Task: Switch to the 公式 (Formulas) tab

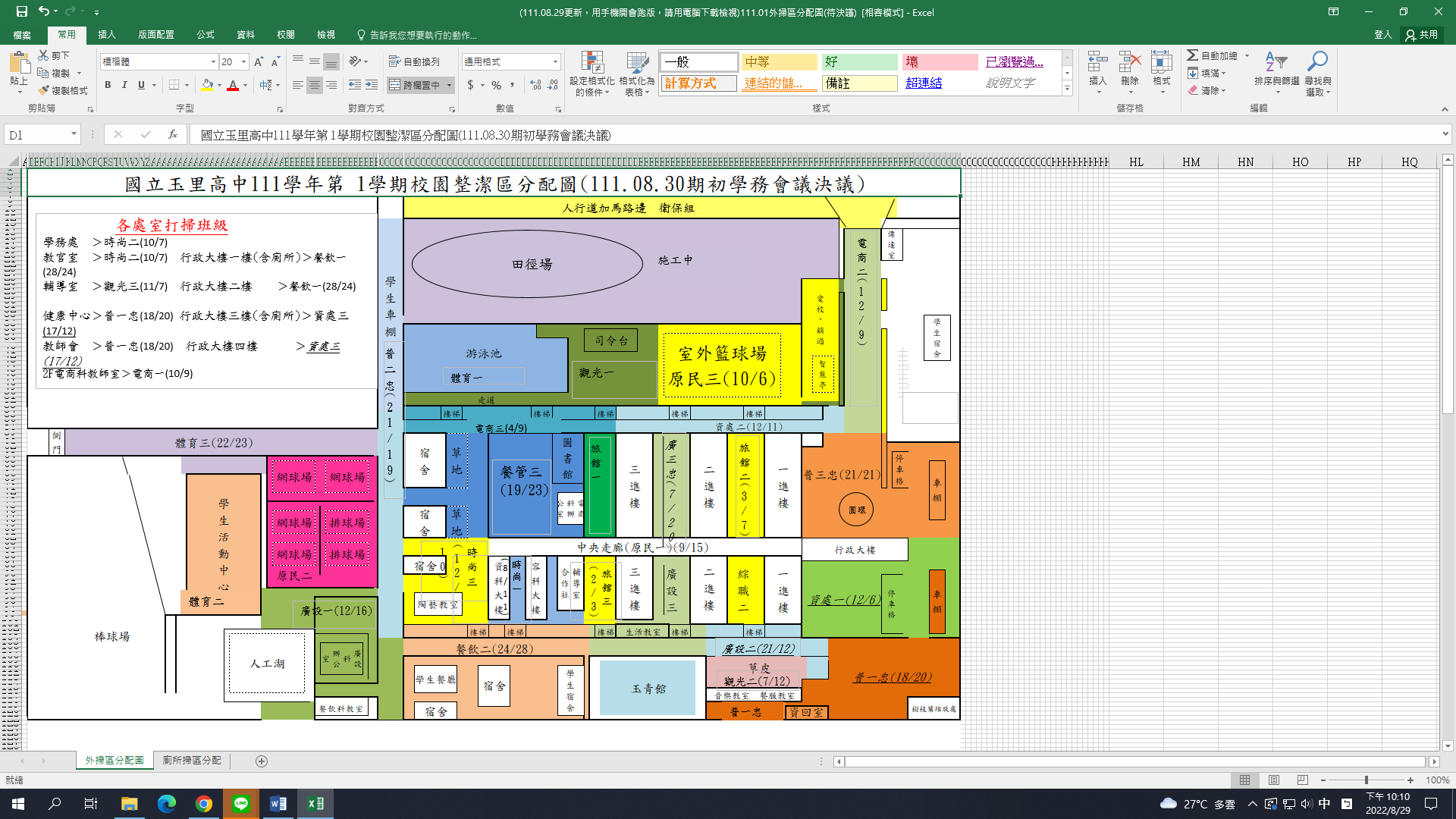Action: 206,35
